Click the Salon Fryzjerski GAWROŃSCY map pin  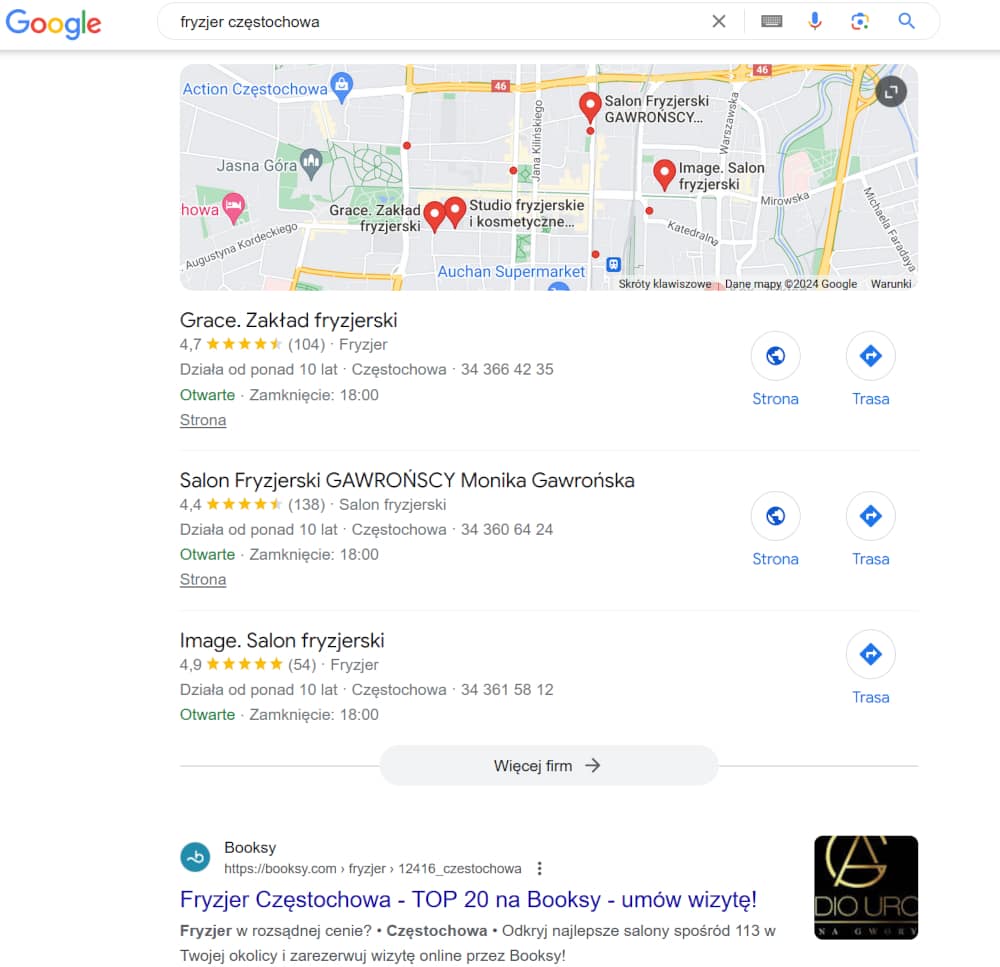590,107
